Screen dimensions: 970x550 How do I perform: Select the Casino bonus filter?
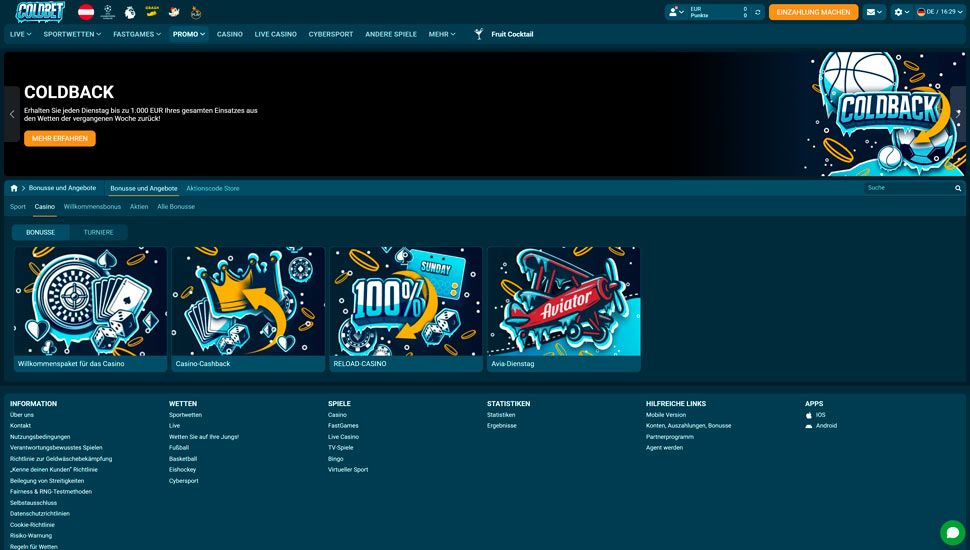coord(45,207)
